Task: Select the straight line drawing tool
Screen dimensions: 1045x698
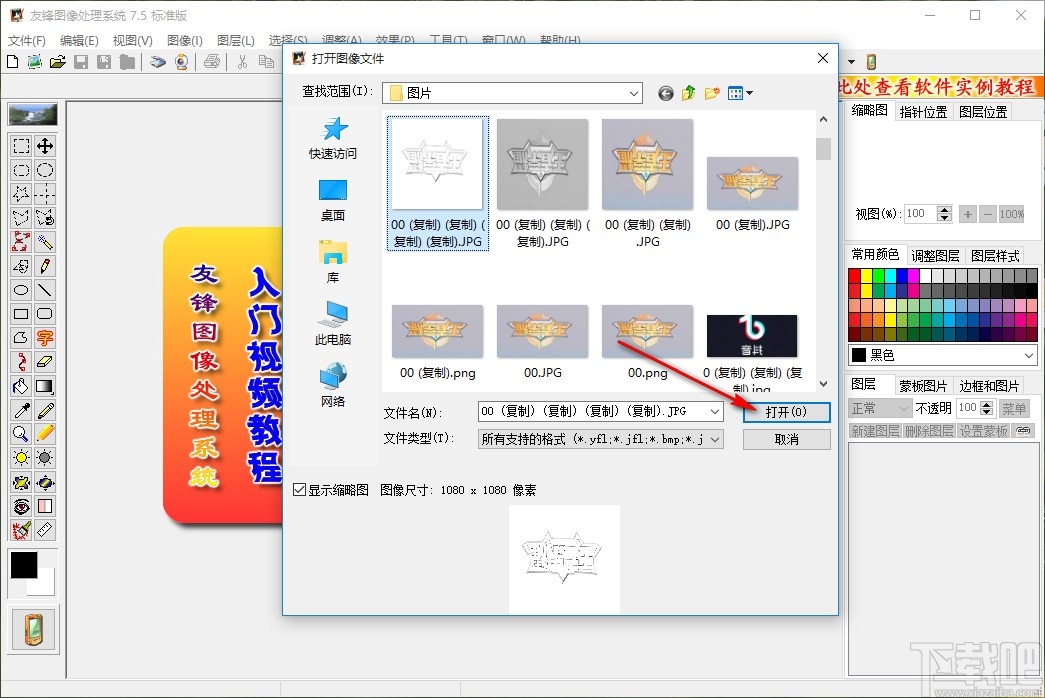Action: coord(45,290)
